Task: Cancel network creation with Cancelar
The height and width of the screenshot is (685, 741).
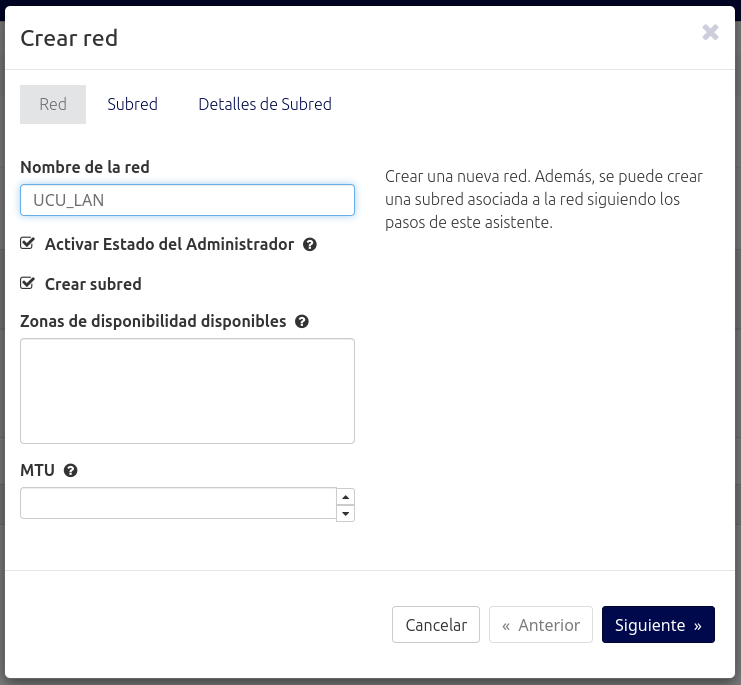Action: (x=436, y=625)
